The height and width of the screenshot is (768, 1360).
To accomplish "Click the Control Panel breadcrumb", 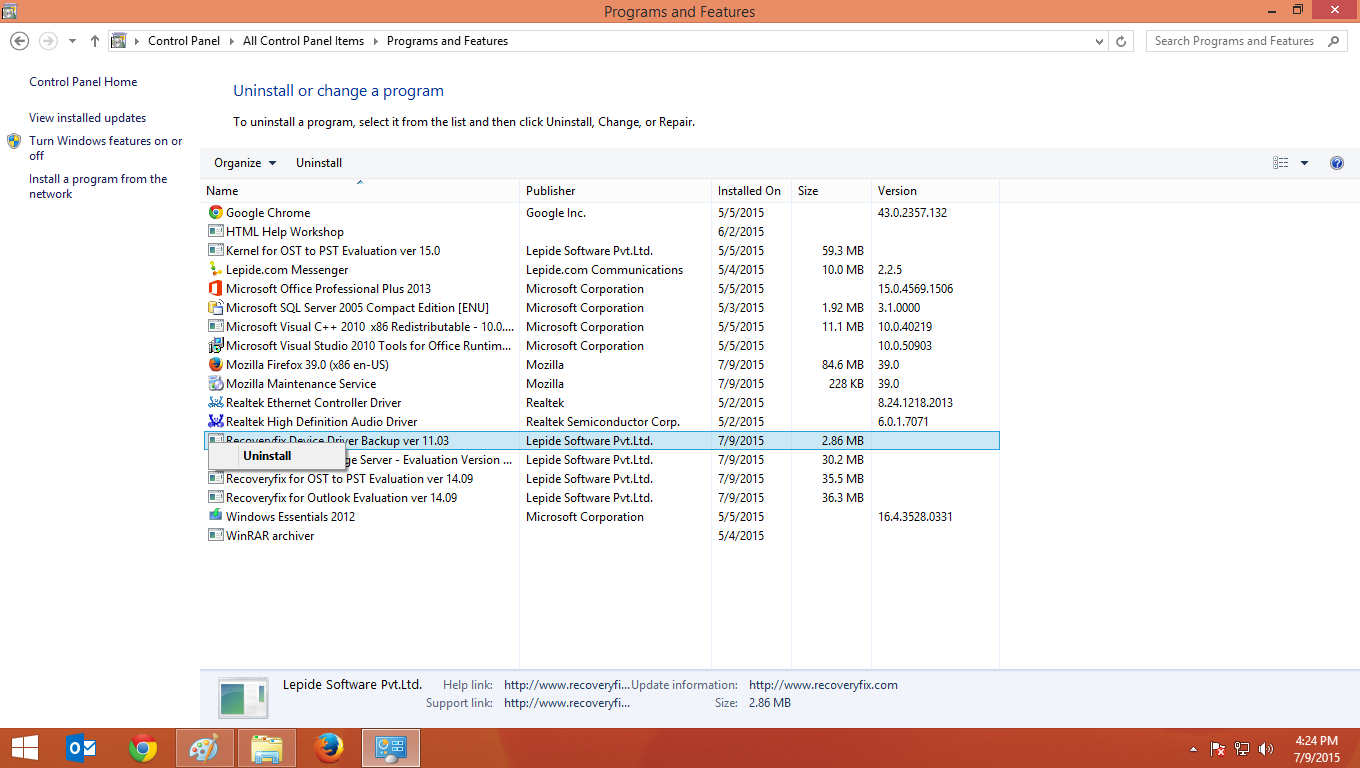I will tap(184, 41).
